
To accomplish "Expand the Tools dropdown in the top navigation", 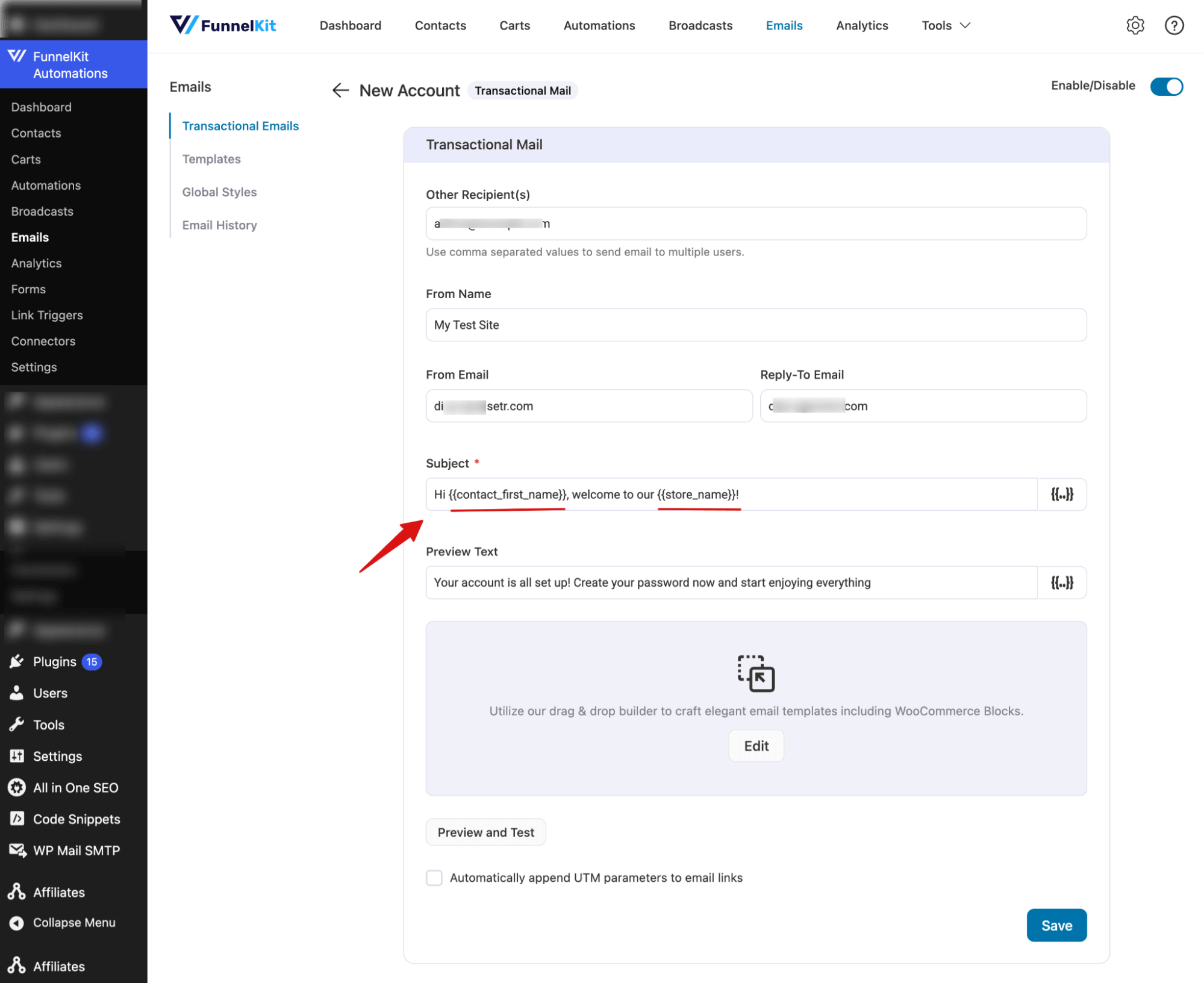I will click(944, 25).
